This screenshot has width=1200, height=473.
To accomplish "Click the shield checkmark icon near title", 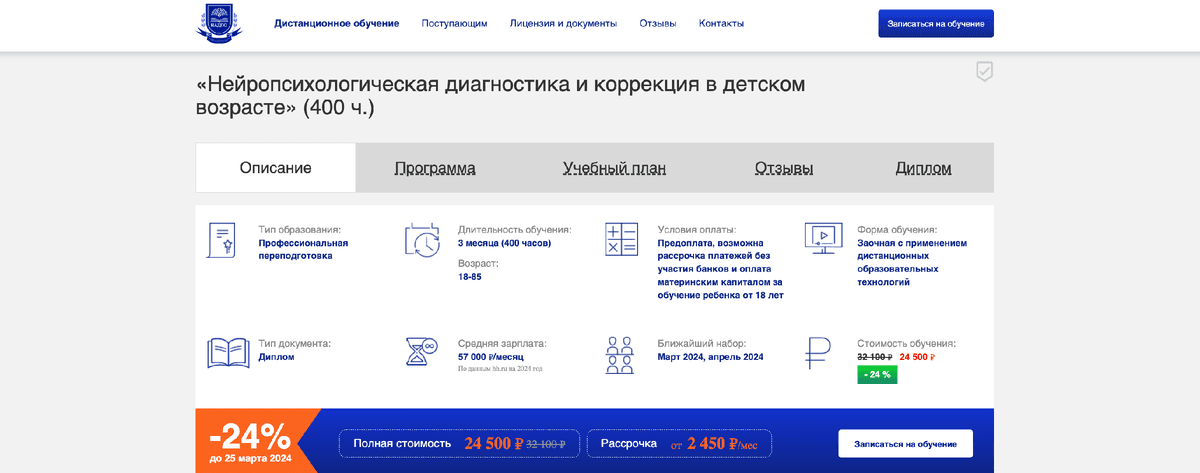I will 984,71.
